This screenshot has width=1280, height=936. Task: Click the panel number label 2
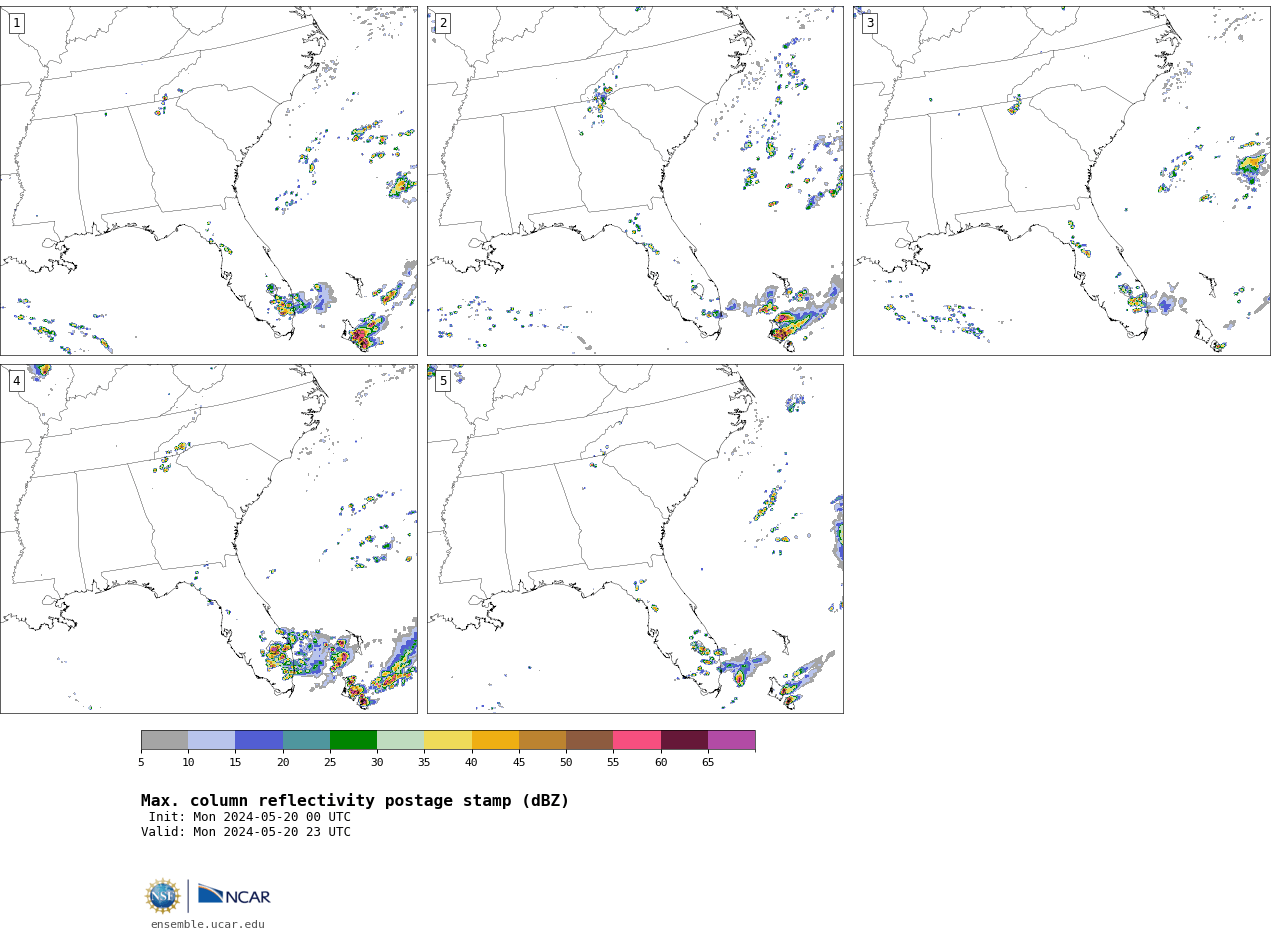[x=443, y=23]
